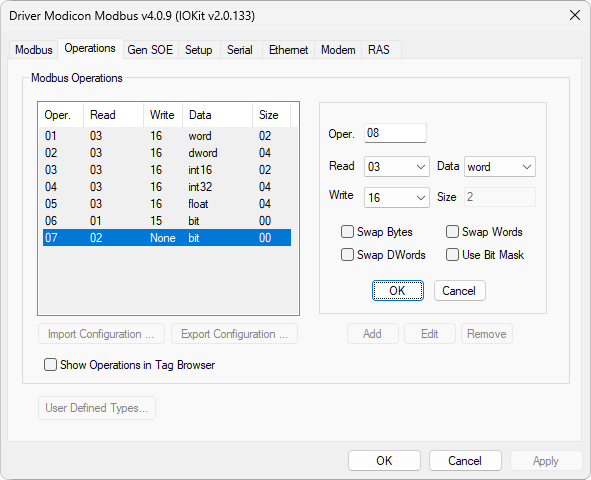Enable the Swap Bytes checkbox
This screenshot has height=480, width=591.
coord(347,232)
